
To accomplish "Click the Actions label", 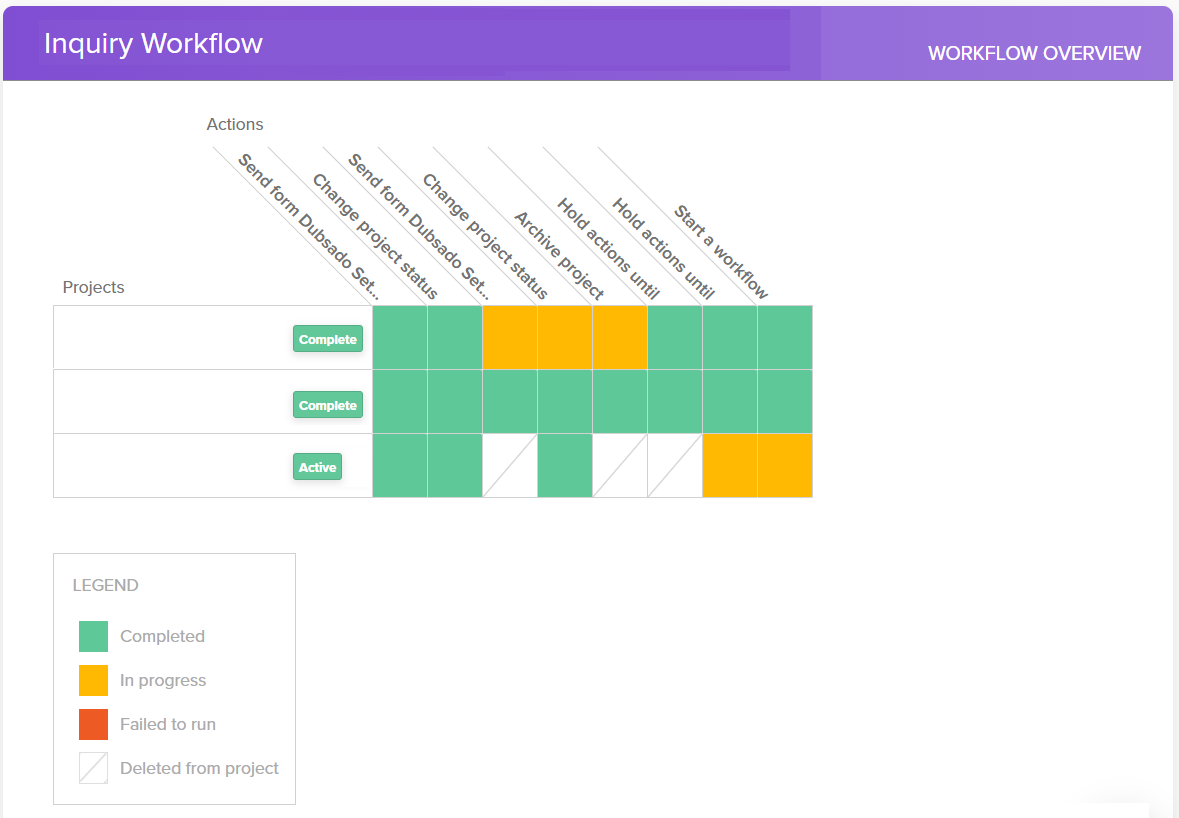I will pyautogui.click(x=235, y=124).
